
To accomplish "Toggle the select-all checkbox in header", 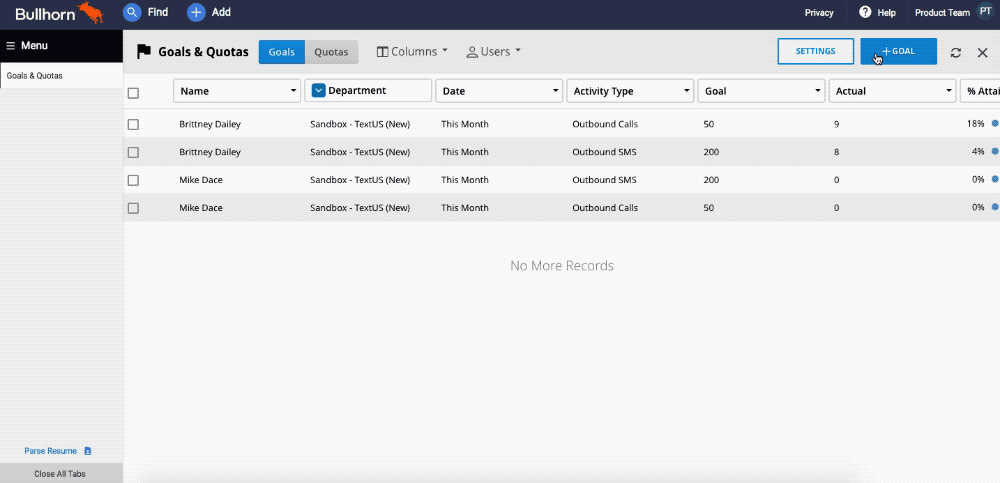I will tap(133, 93).
